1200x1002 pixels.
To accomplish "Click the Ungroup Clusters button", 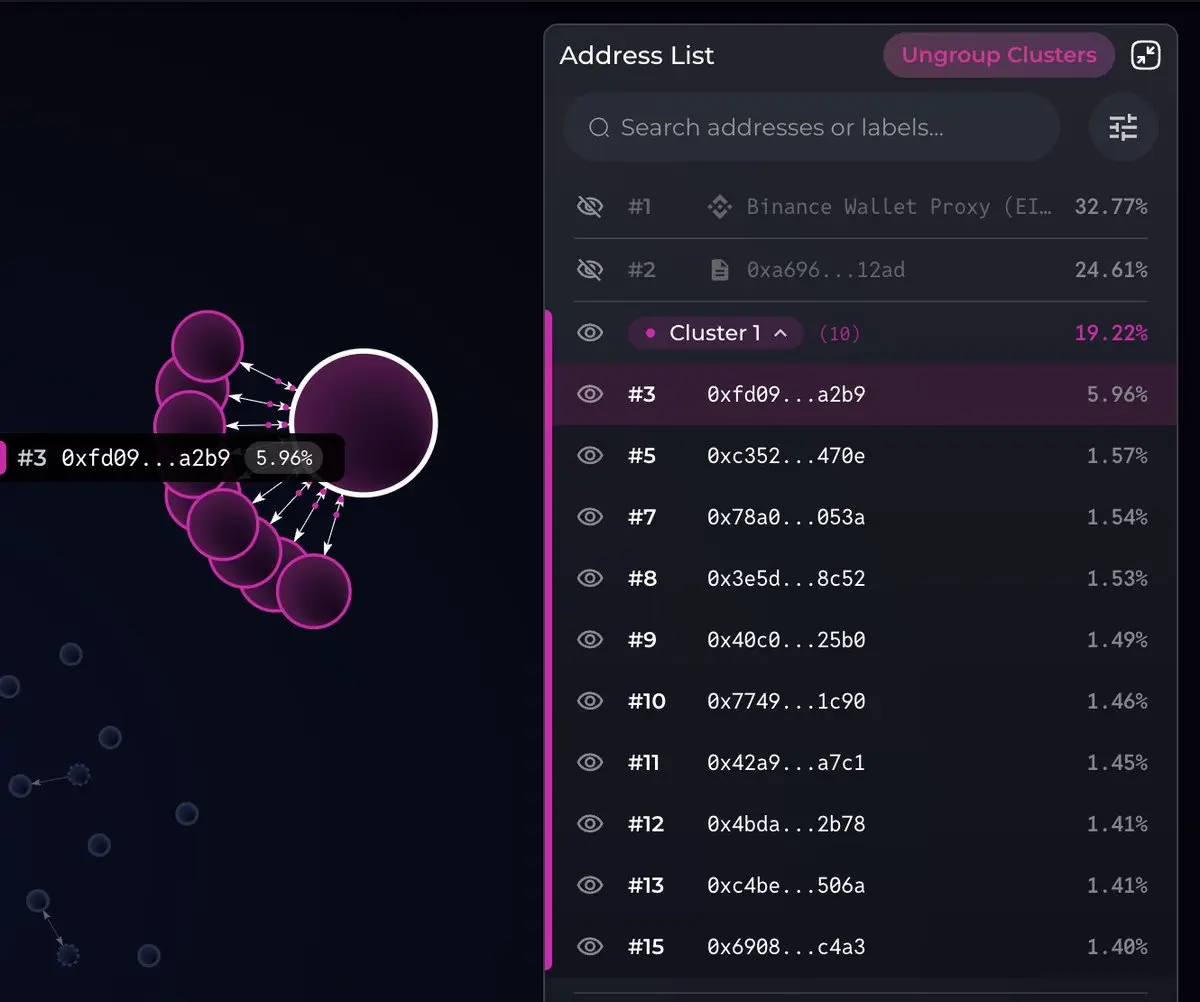I will (998, 55).
